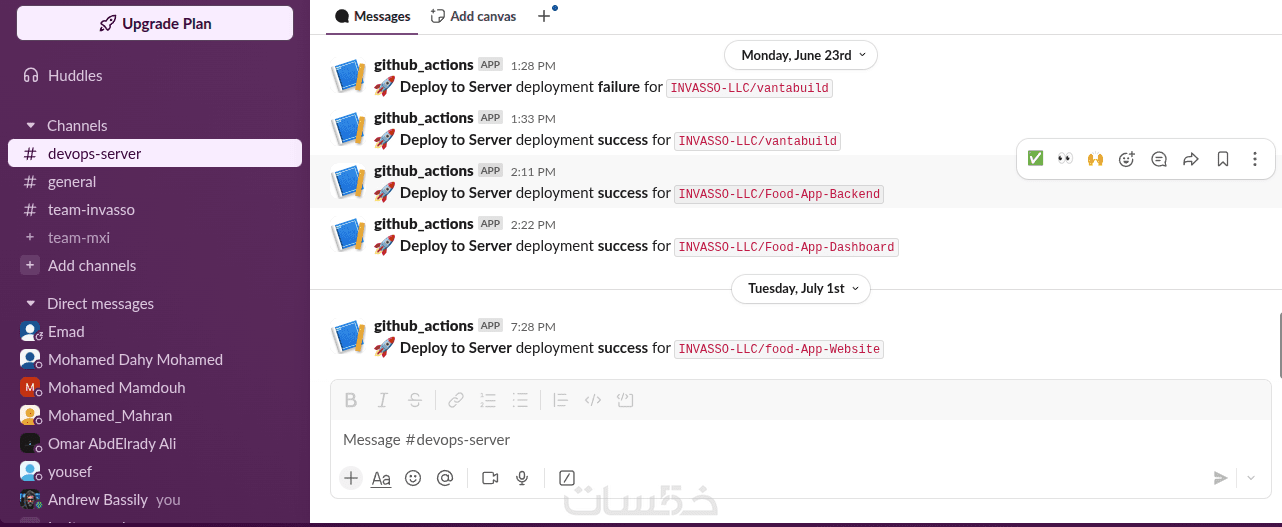
Task: Click the INVASSO-LLC/Food-App-Dashboard repo tag
Action: [786, 247]
